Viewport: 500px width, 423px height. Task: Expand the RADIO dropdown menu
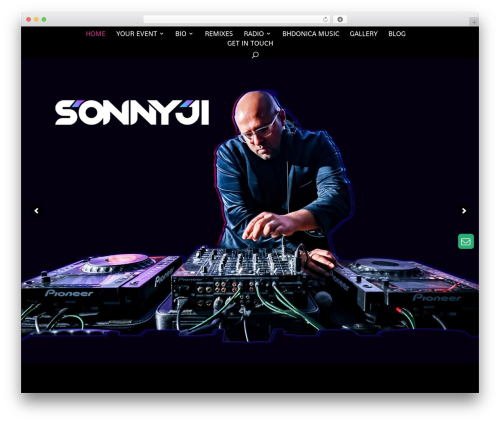click(x=257, y=34)
